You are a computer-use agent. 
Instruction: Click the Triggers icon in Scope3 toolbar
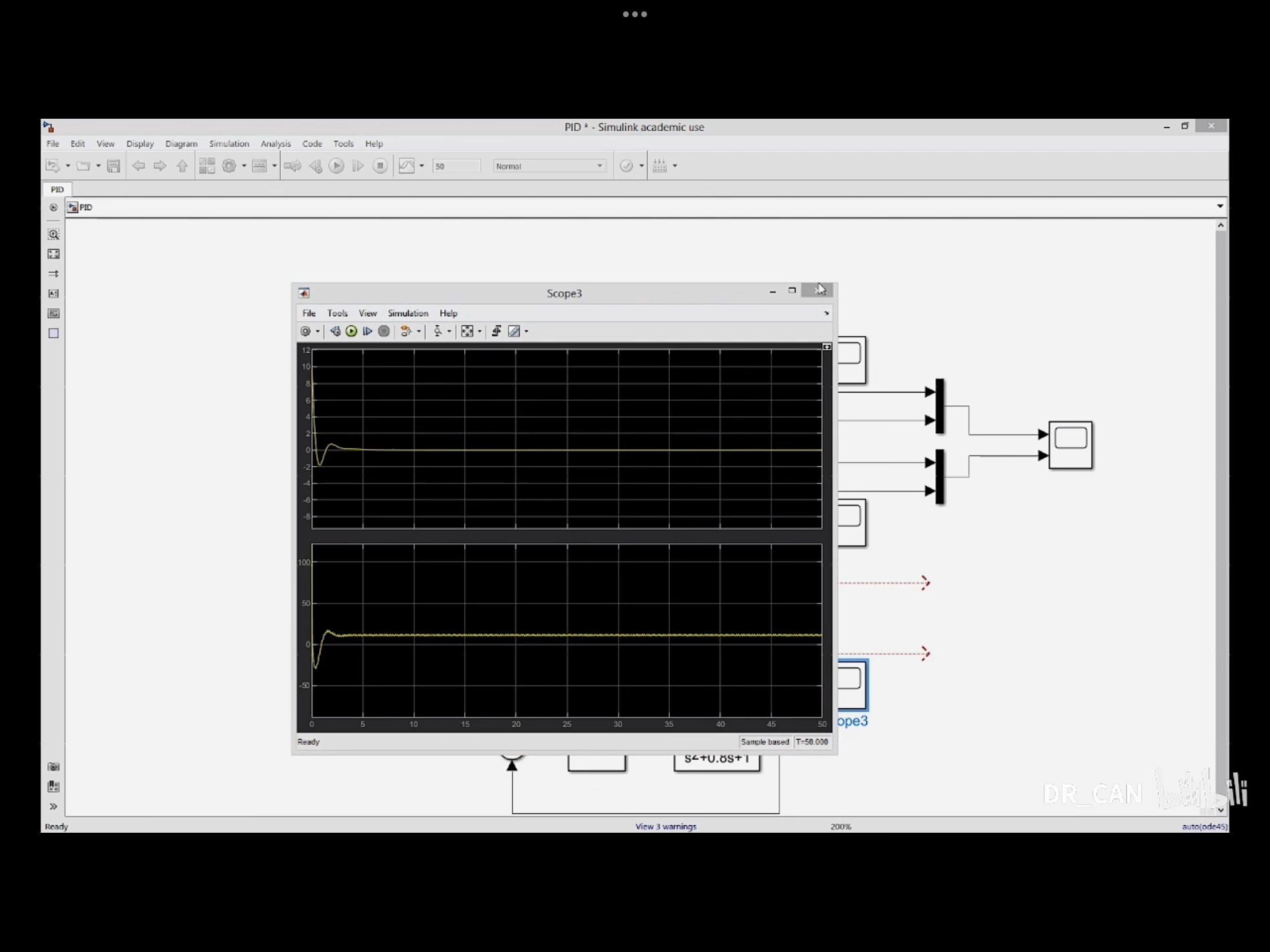click(x=438, y=331)
